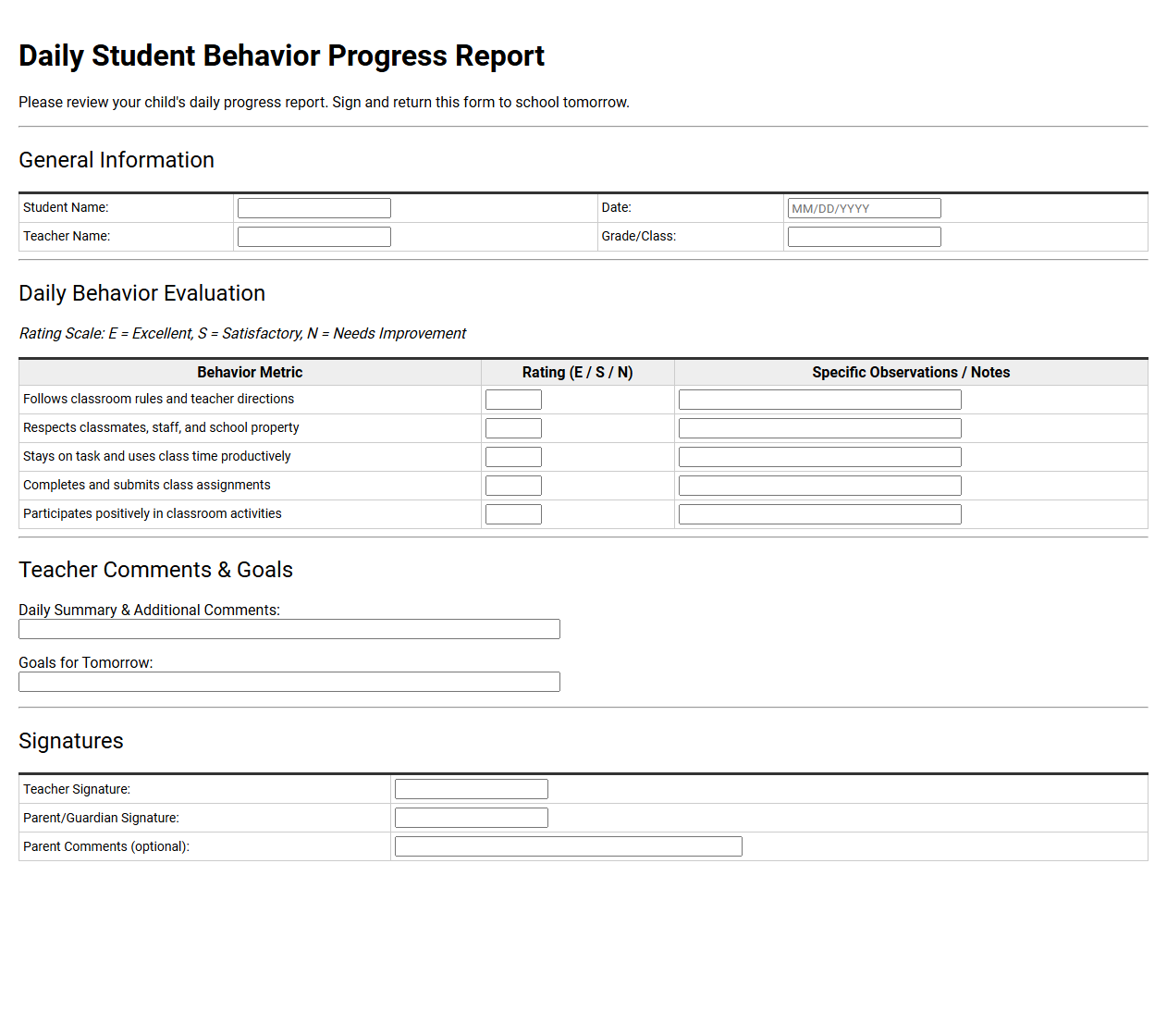This screenshot has height=1036, width=1167.
Task: Click the Goals for Tomorrow field
Action: click(289, 682)
